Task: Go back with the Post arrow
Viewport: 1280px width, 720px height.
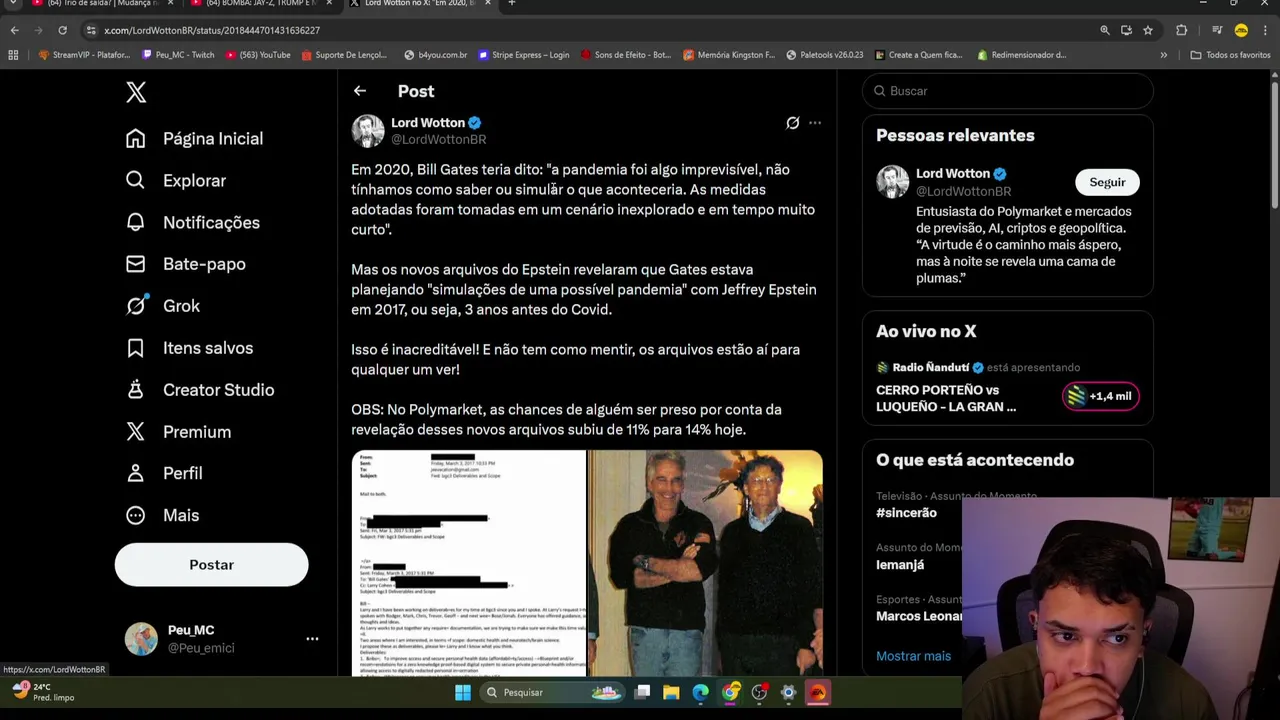Action: (360, 91)
